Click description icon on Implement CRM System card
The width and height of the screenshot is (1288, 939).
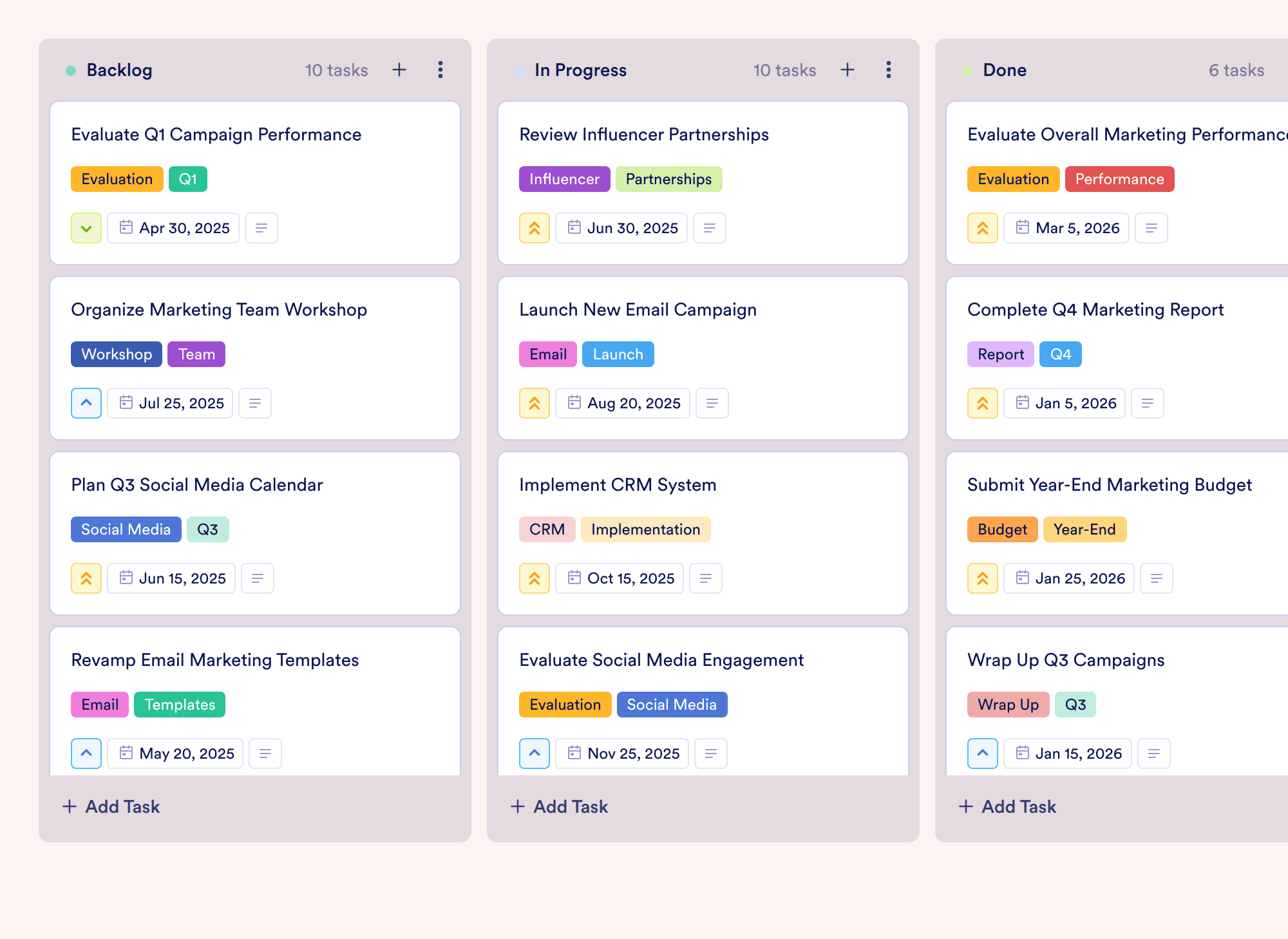pyautogui.click(x=706, y=578)
